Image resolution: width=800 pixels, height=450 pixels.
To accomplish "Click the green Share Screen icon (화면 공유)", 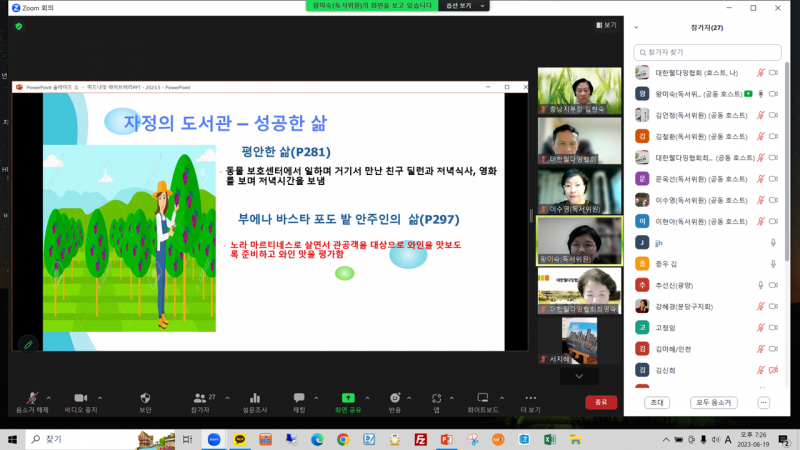I will tap(348, 398).
